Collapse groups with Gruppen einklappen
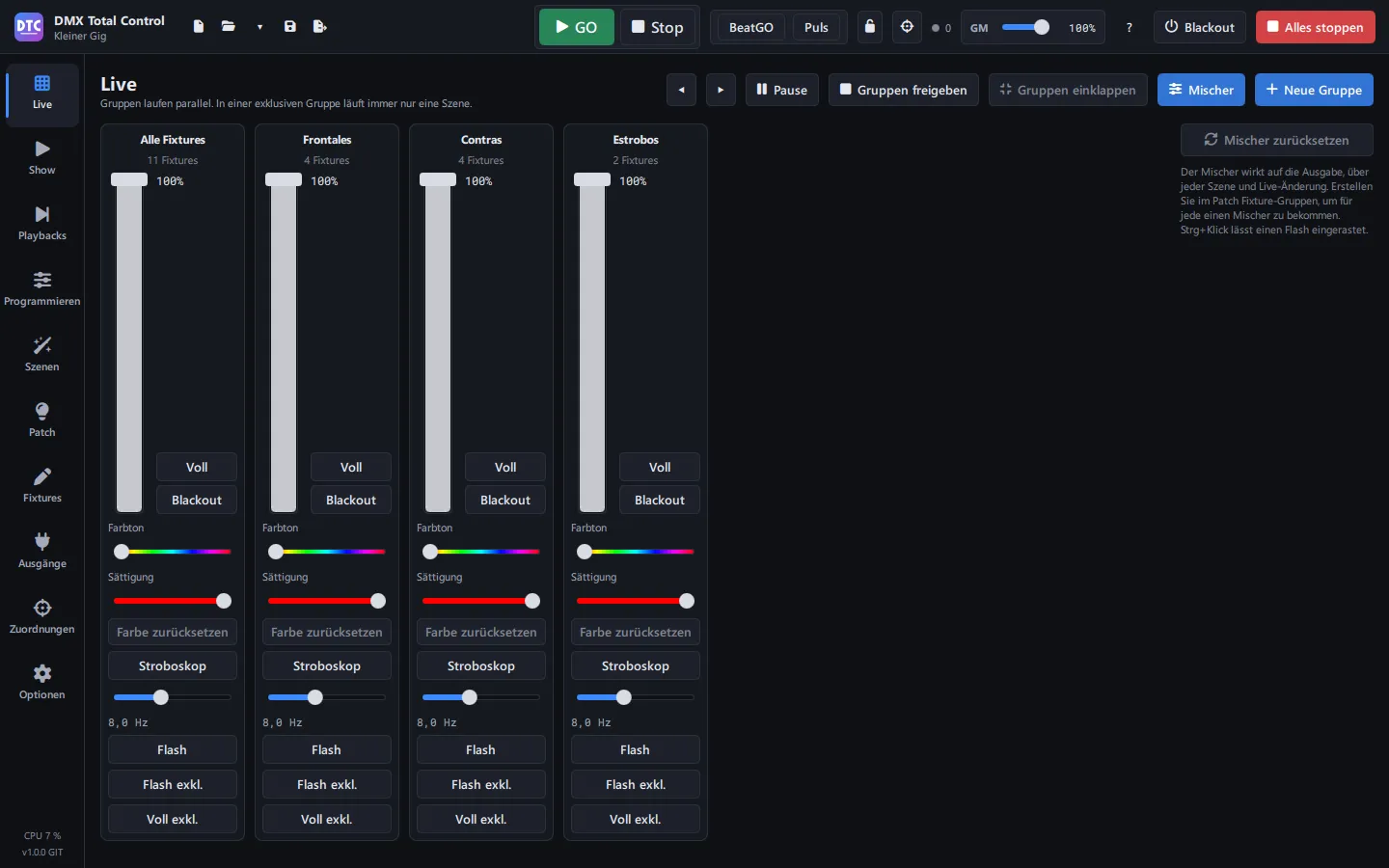 pyautogui.click(x=1068, y=90)
